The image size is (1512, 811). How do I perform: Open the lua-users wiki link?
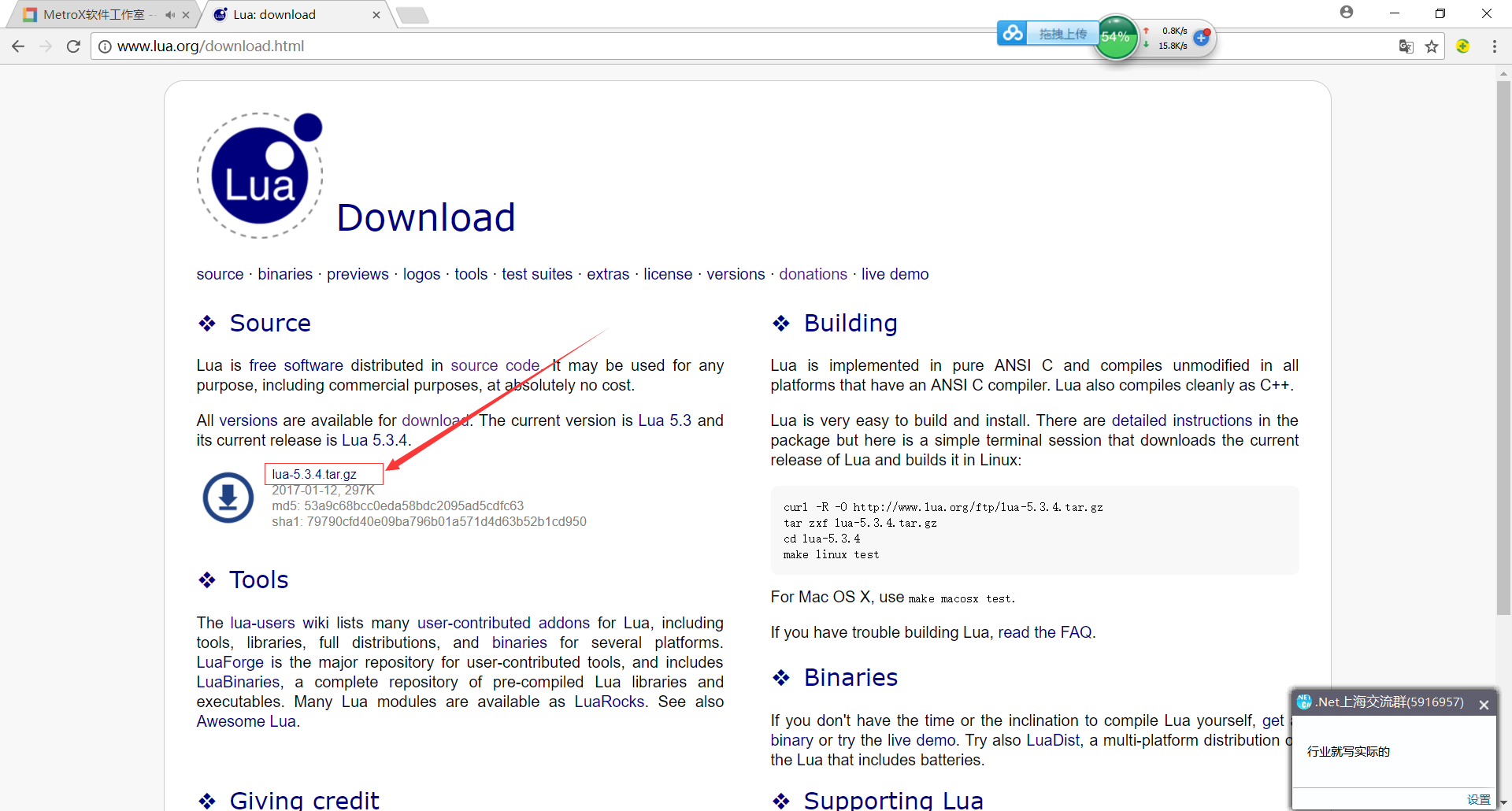click(x=280, y=623)
